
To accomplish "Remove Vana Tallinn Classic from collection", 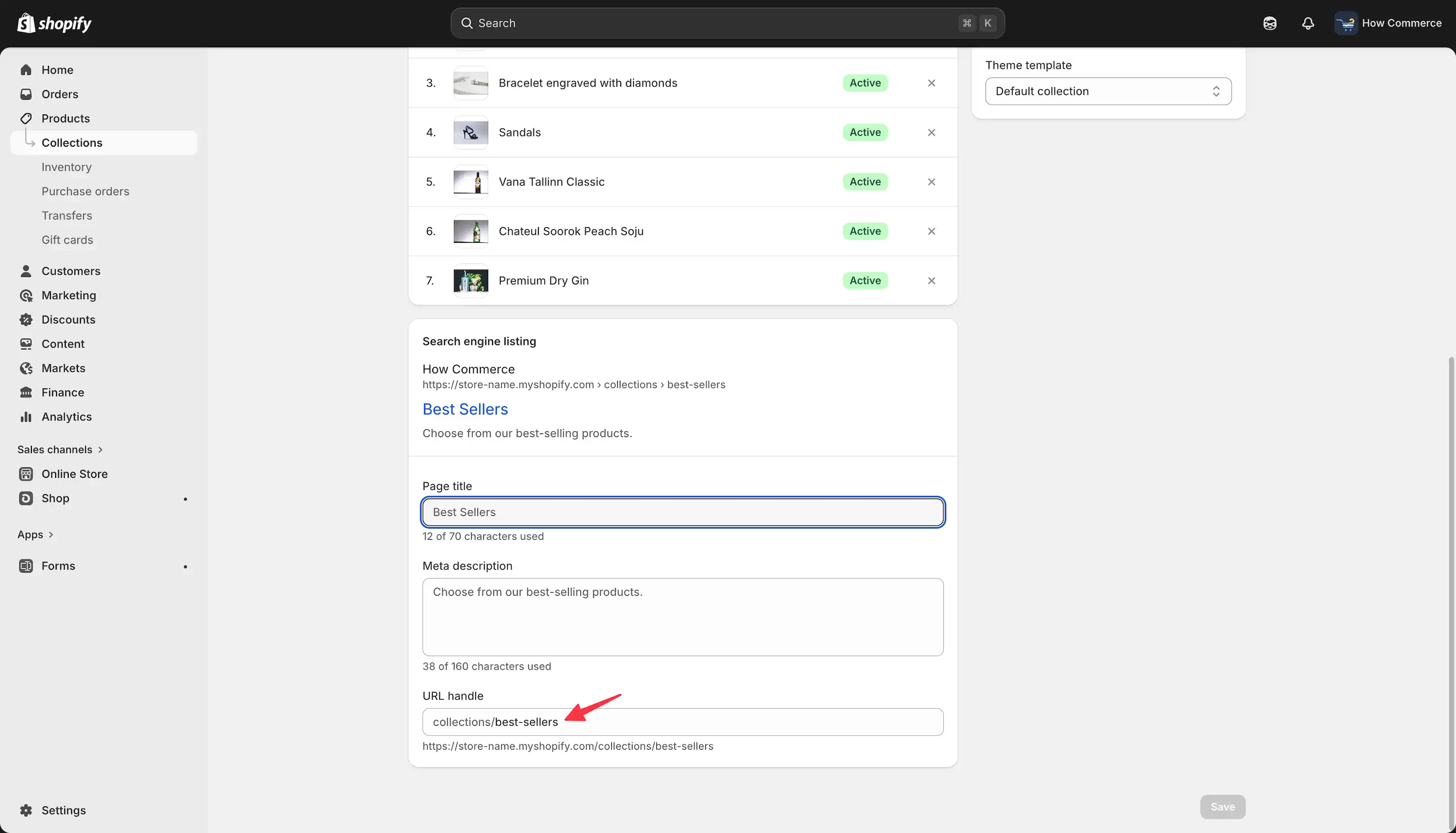I will (x=931, y=182).
